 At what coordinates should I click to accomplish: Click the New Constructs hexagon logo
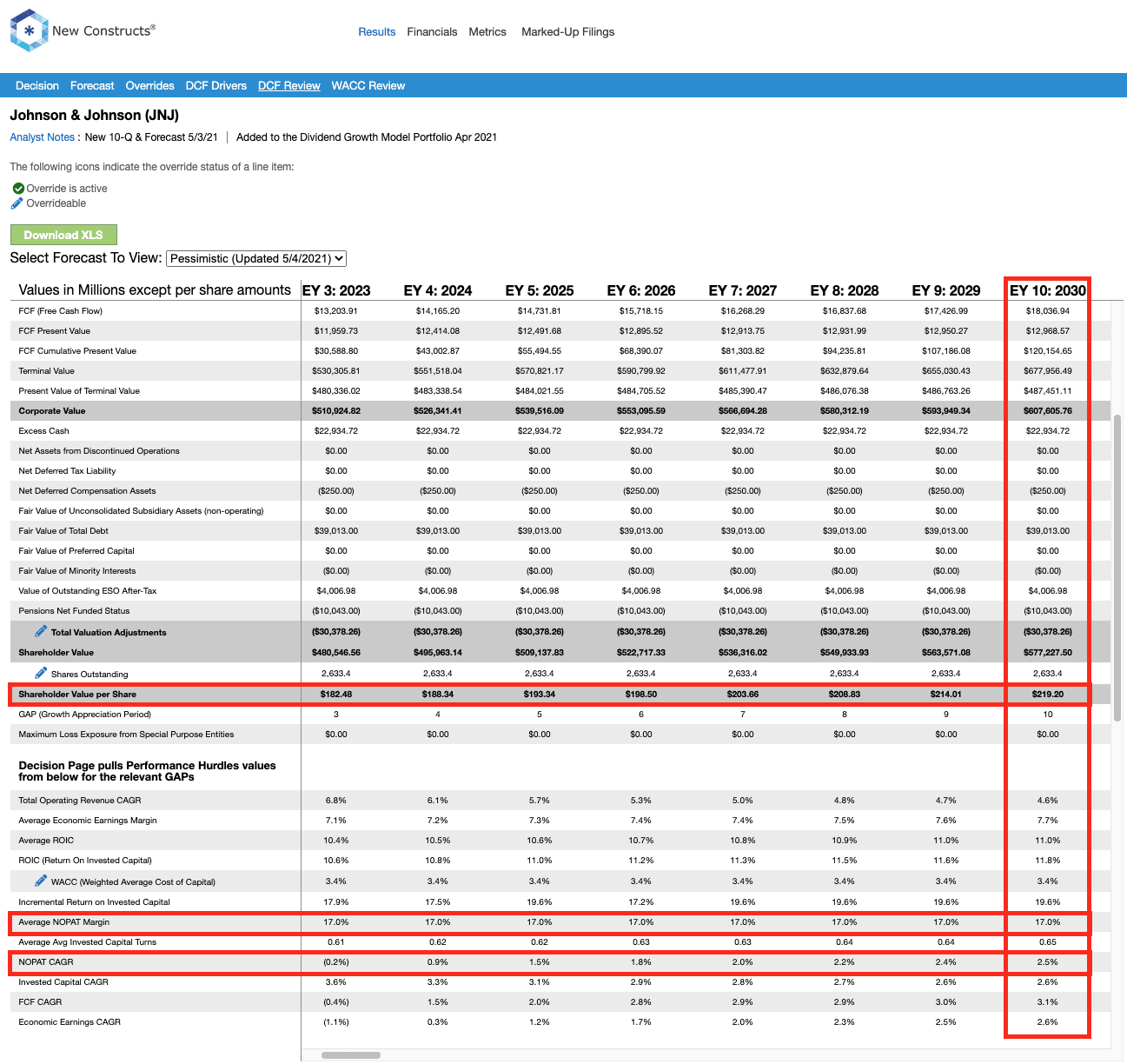[29, 30]
